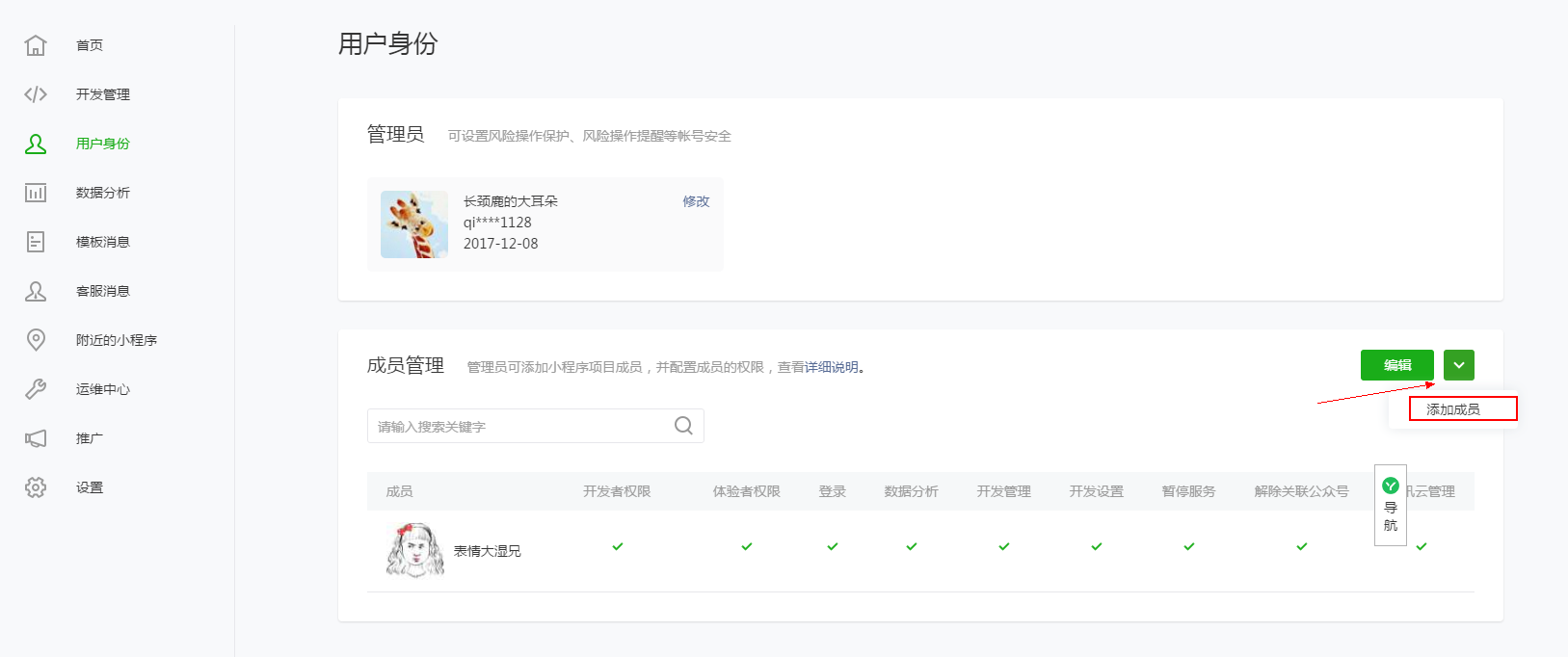Screen dimensions: 1568x657
Task: Open the wrench operations center icon
Action: pyautogui.click(x=36, y=389)
